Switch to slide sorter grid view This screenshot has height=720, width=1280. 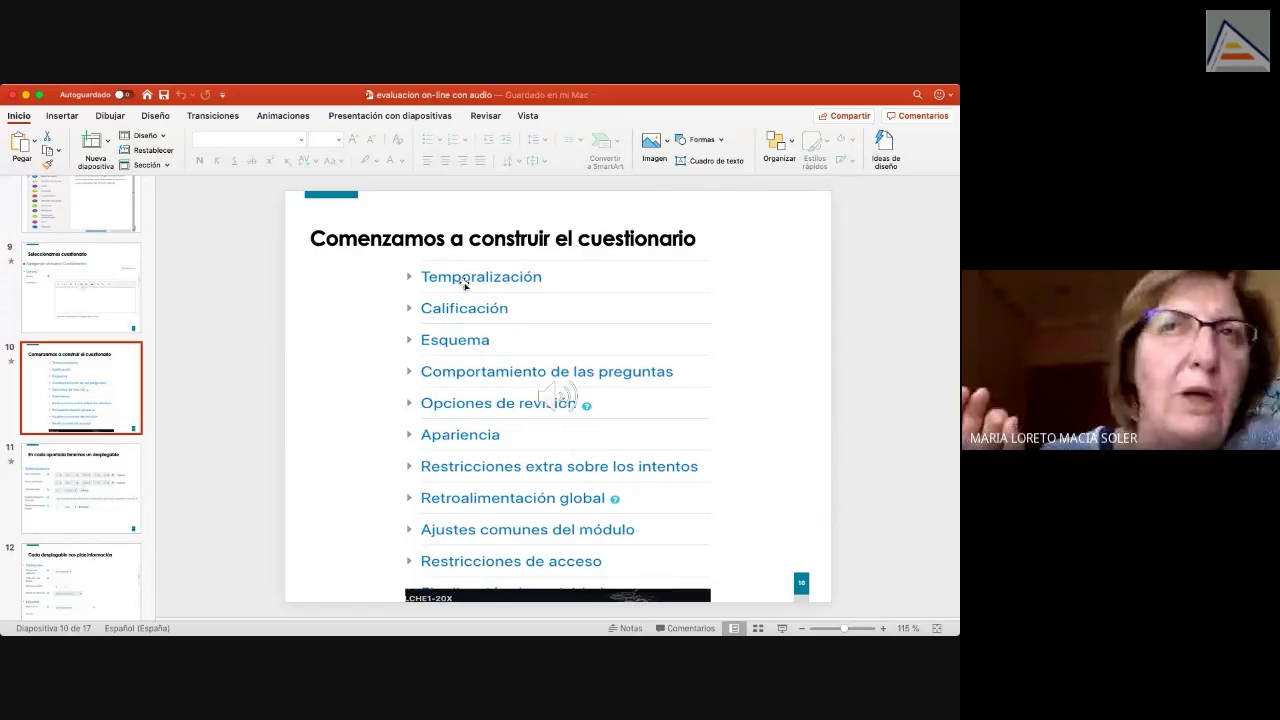(x=758, y=628)
